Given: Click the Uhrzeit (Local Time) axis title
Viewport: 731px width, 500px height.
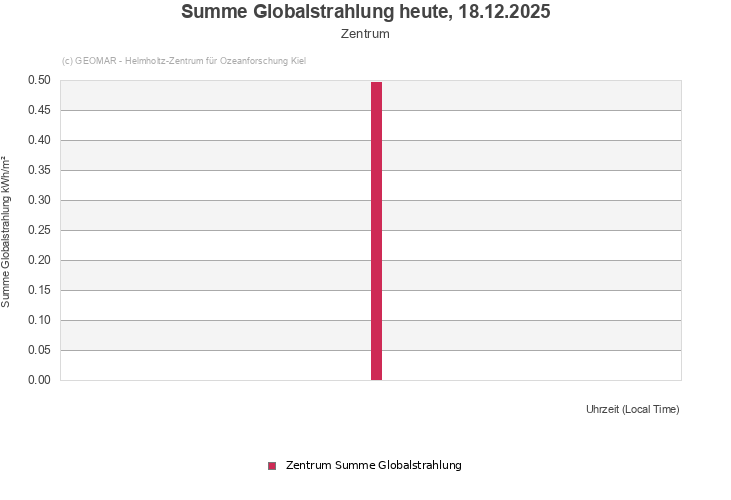Looking at the screenshot, I should (632, 409).
